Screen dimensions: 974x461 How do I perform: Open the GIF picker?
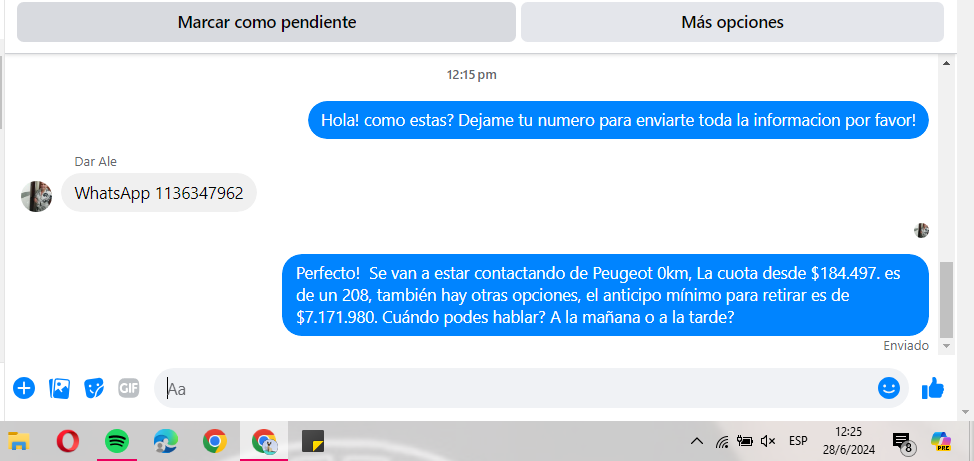(x=129, y=389)
